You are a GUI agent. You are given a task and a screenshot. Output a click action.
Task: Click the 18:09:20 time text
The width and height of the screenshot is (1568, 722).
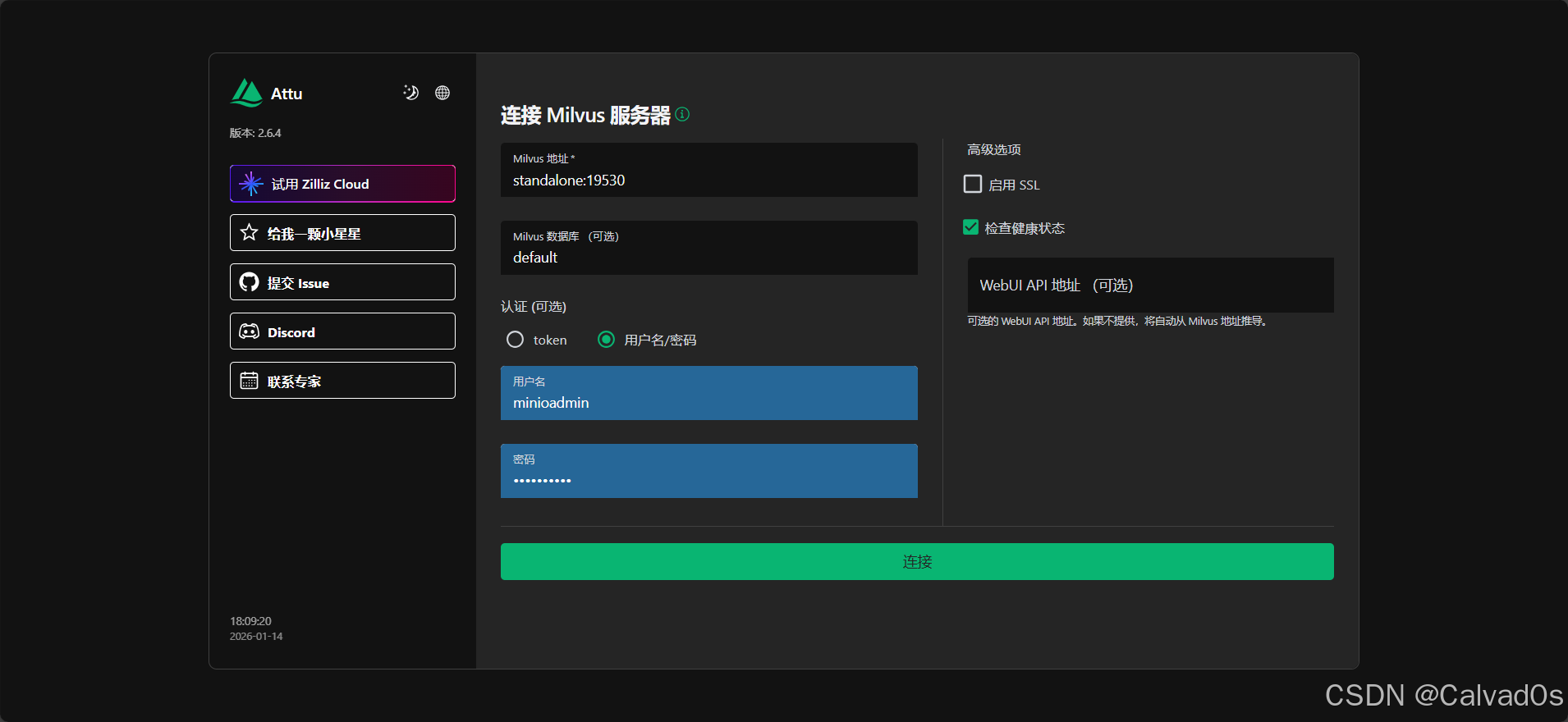click(250, 621)
